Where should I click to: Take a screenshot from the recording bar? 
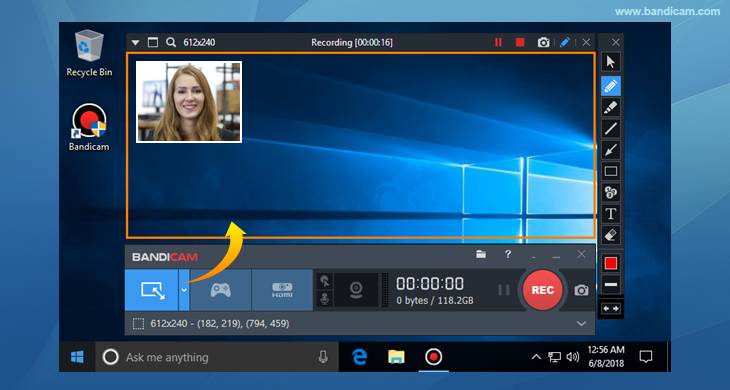pyautogui.click(x=543, y=42)
